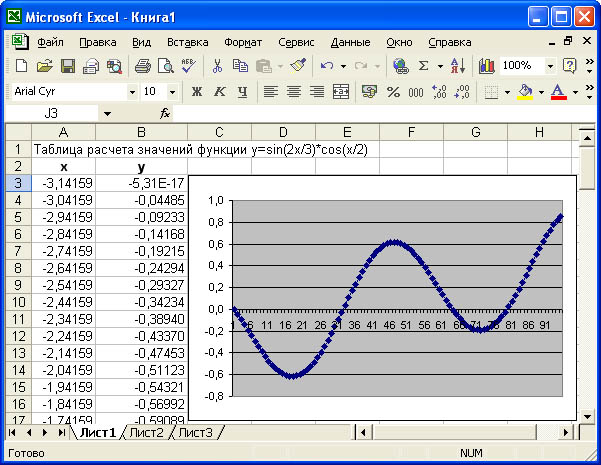Screen dimensions: 601x465
Task: Click the Borders icon
Action: point(492,92)
